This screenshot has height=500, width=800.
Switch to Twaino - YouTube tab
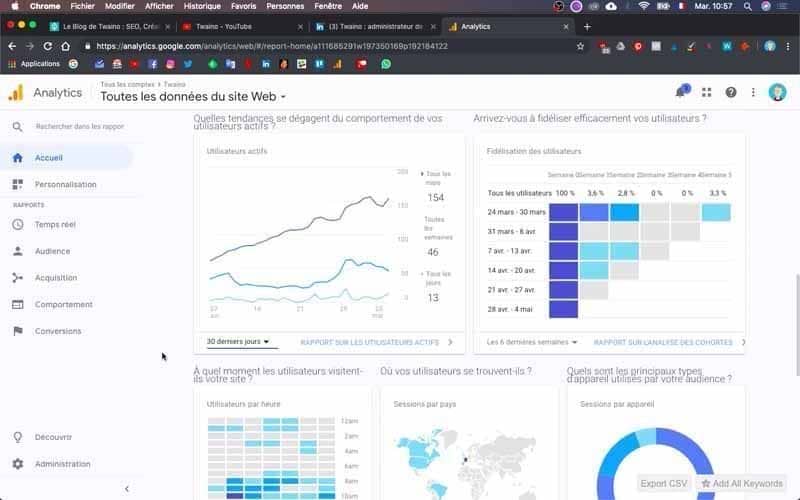pyautogui.click(x=240, y=27)
